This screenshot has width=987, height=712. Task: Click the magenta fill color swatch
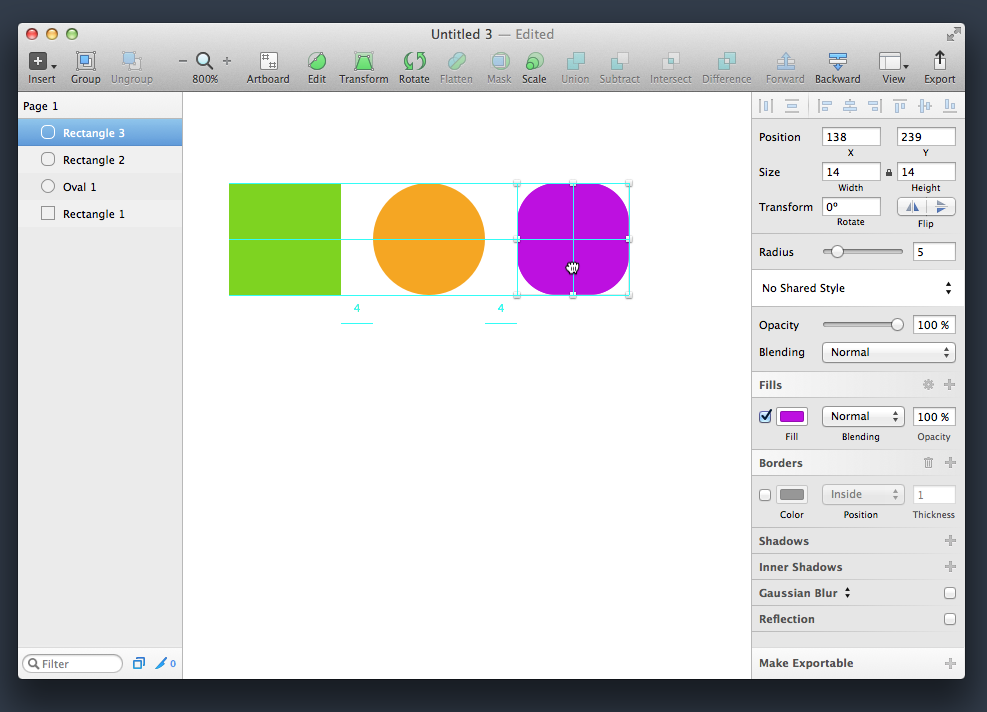point(791,416)
